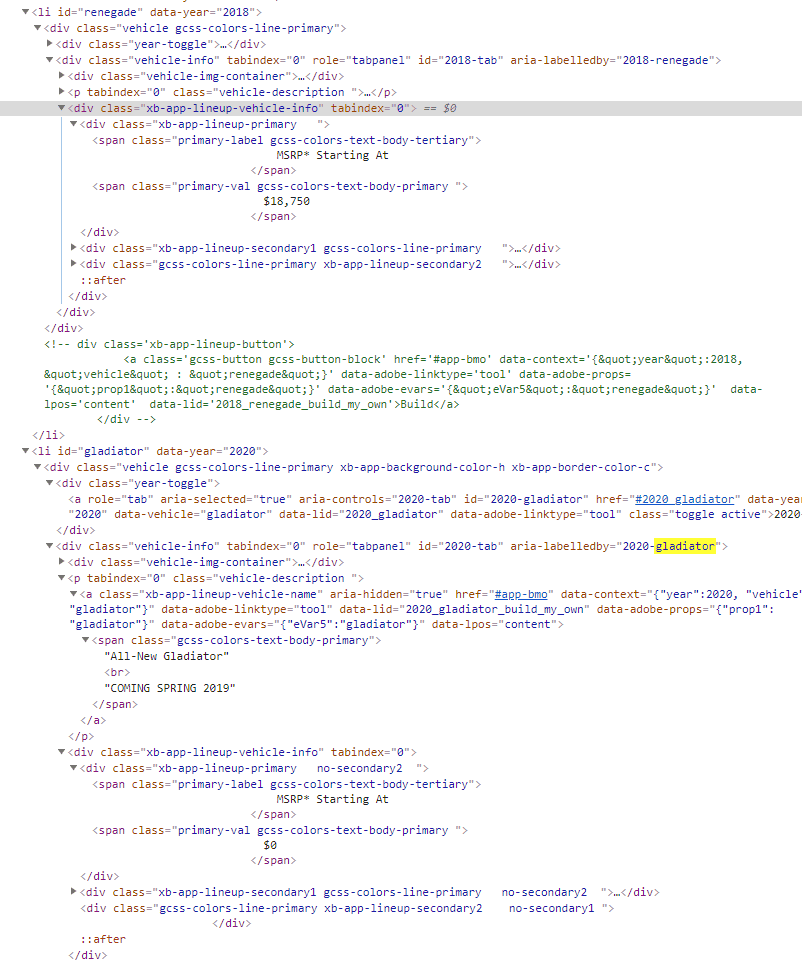The image size is (802, 966).
Task: Select the commented-out xb-app-lineup-button line
Action: click(169, 344)
